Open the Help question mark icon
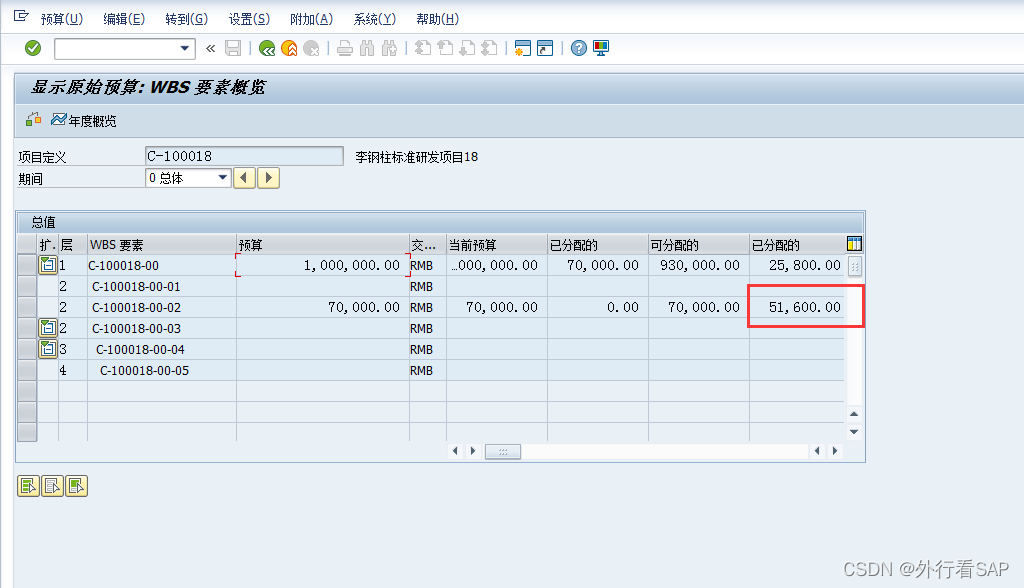This screenshot has height=588, width=1024. click(x=579, y=48)
